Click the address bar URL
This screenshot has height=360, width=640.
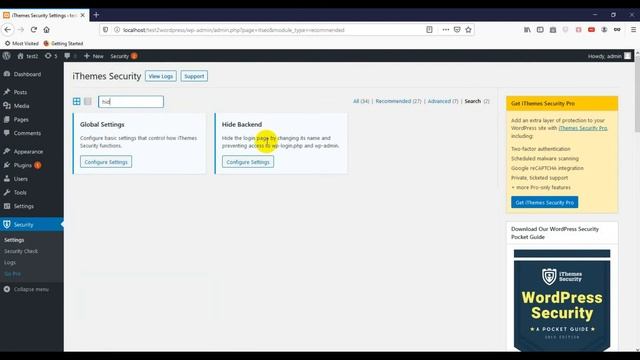(x=233, y=30)
